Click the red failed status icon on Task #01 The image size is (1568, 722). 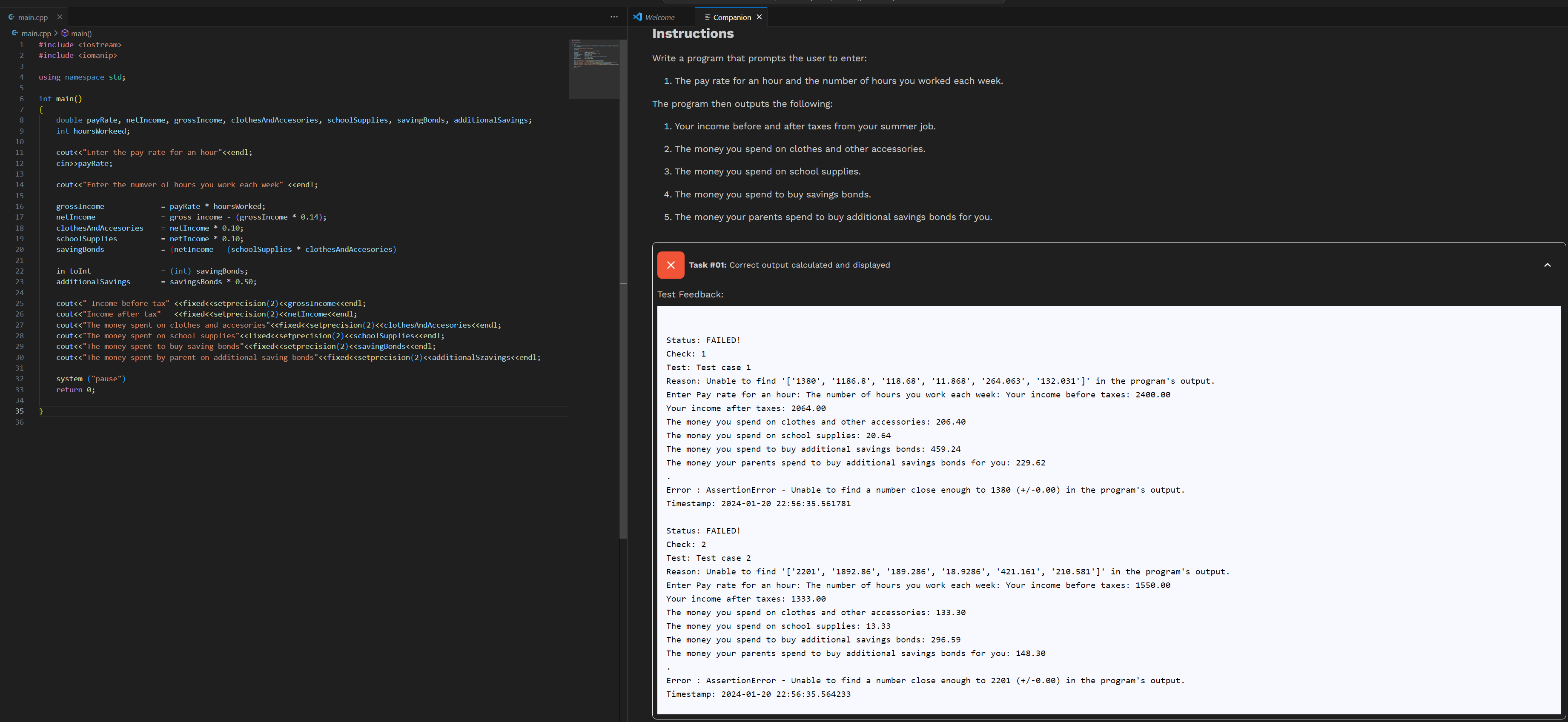pos(671,265)
